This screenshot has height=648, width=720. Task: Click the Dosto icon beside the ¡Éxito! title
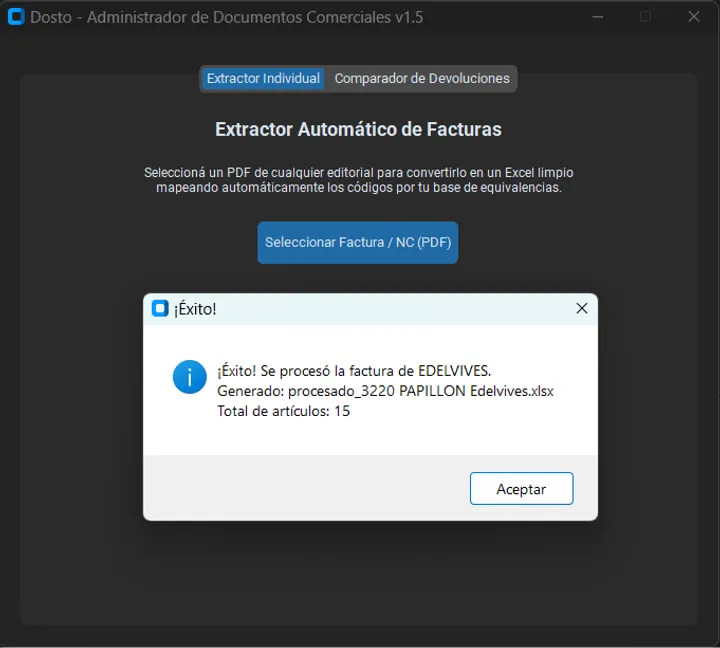(160, 309)
